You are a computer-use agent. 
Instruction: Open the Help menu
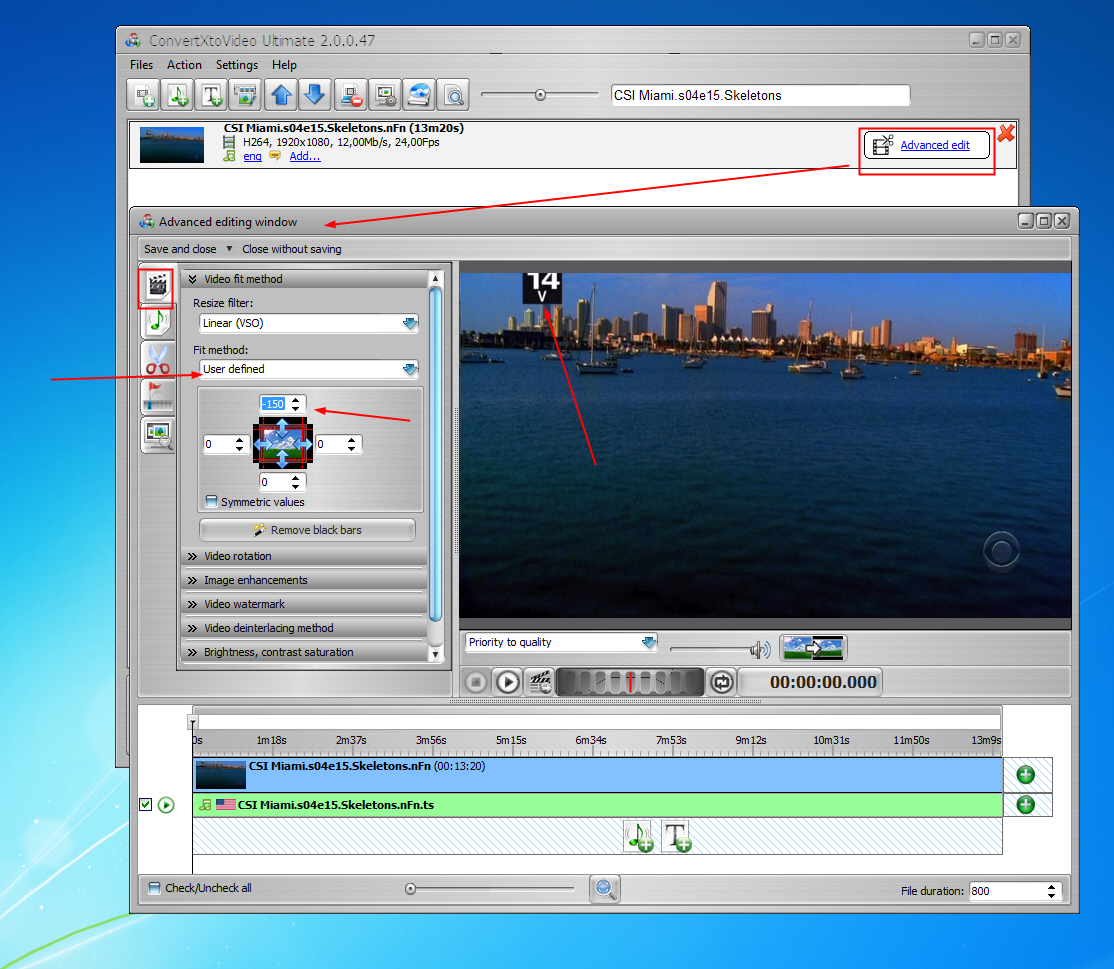pyautogui.click(x=284, y=65)
